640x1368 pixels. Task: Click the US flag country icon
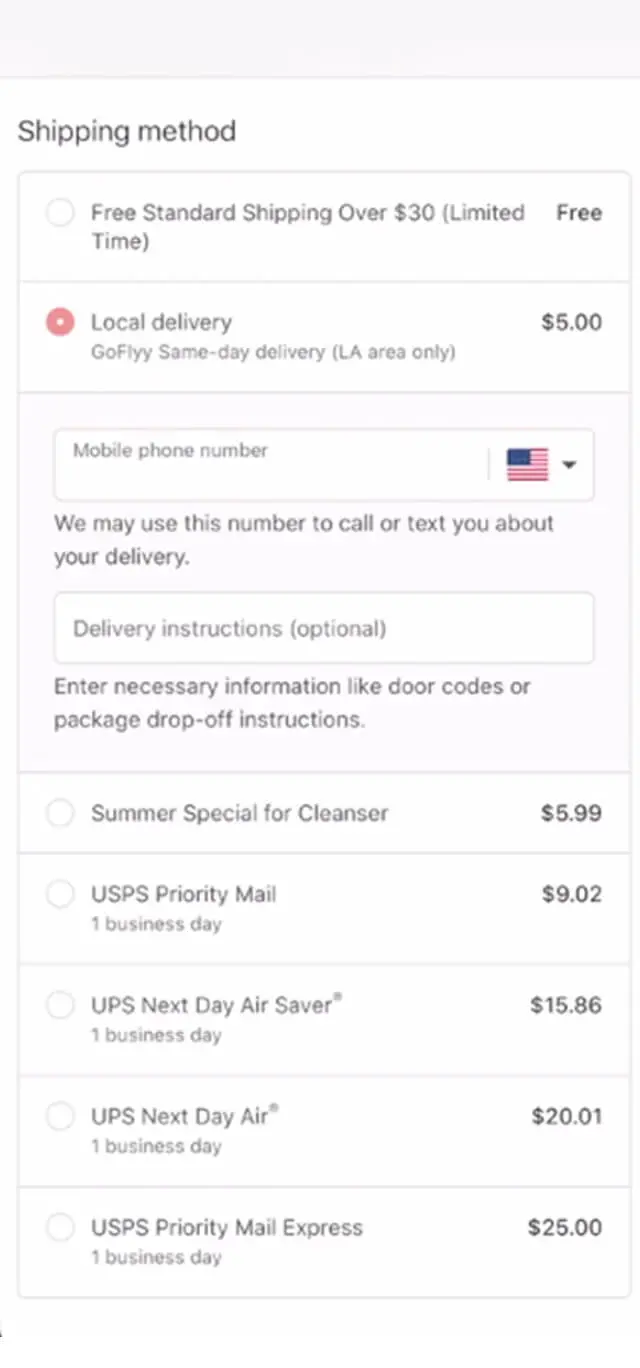point(527,465)
